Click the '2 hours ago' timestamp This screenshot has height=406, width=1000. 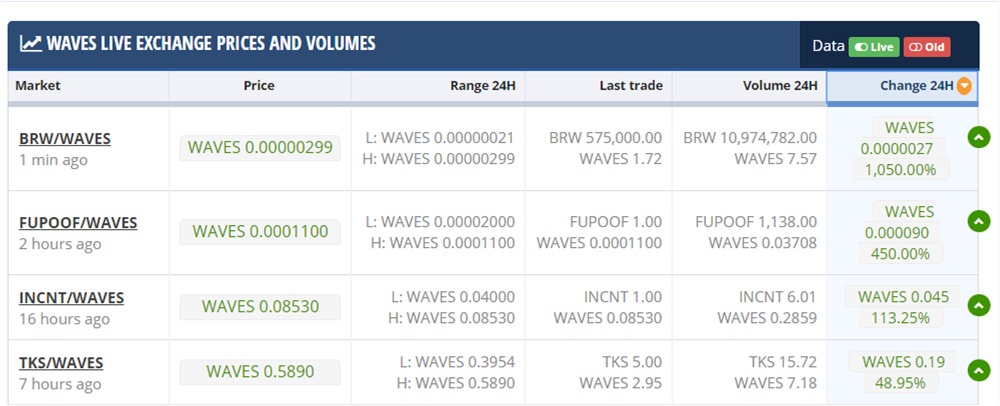click(x=60, y=245)
